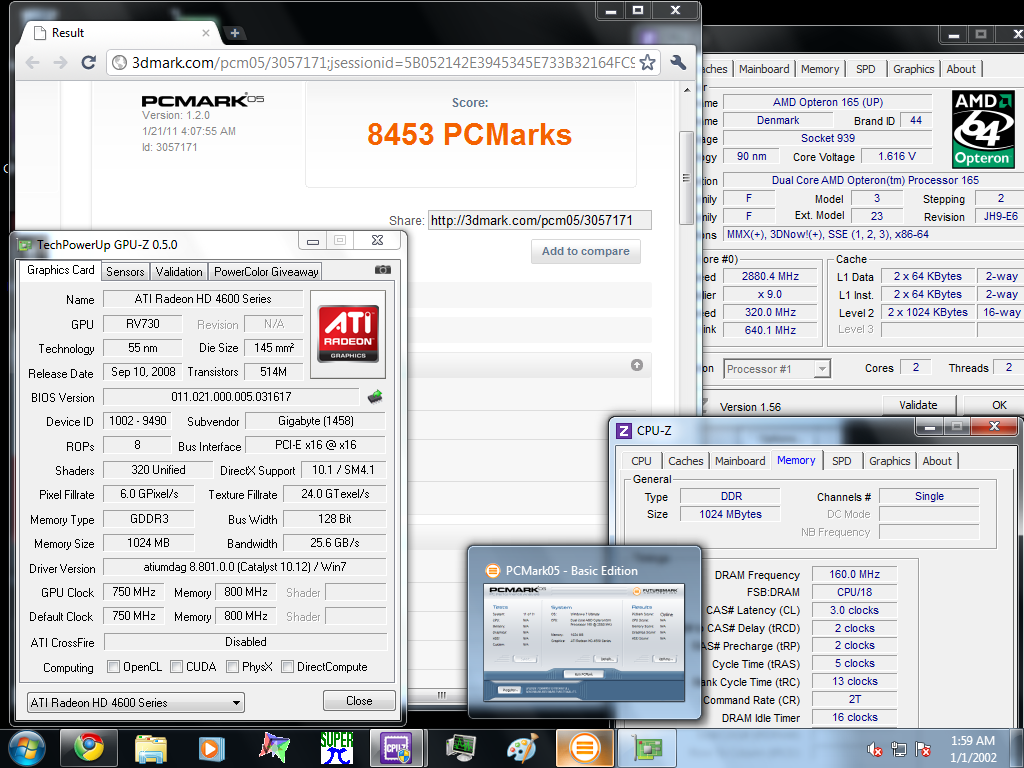Click the taskbar clock showing 1:59 AM
The height and width of the screenshot is (768, 1024).
coord(972,749)
